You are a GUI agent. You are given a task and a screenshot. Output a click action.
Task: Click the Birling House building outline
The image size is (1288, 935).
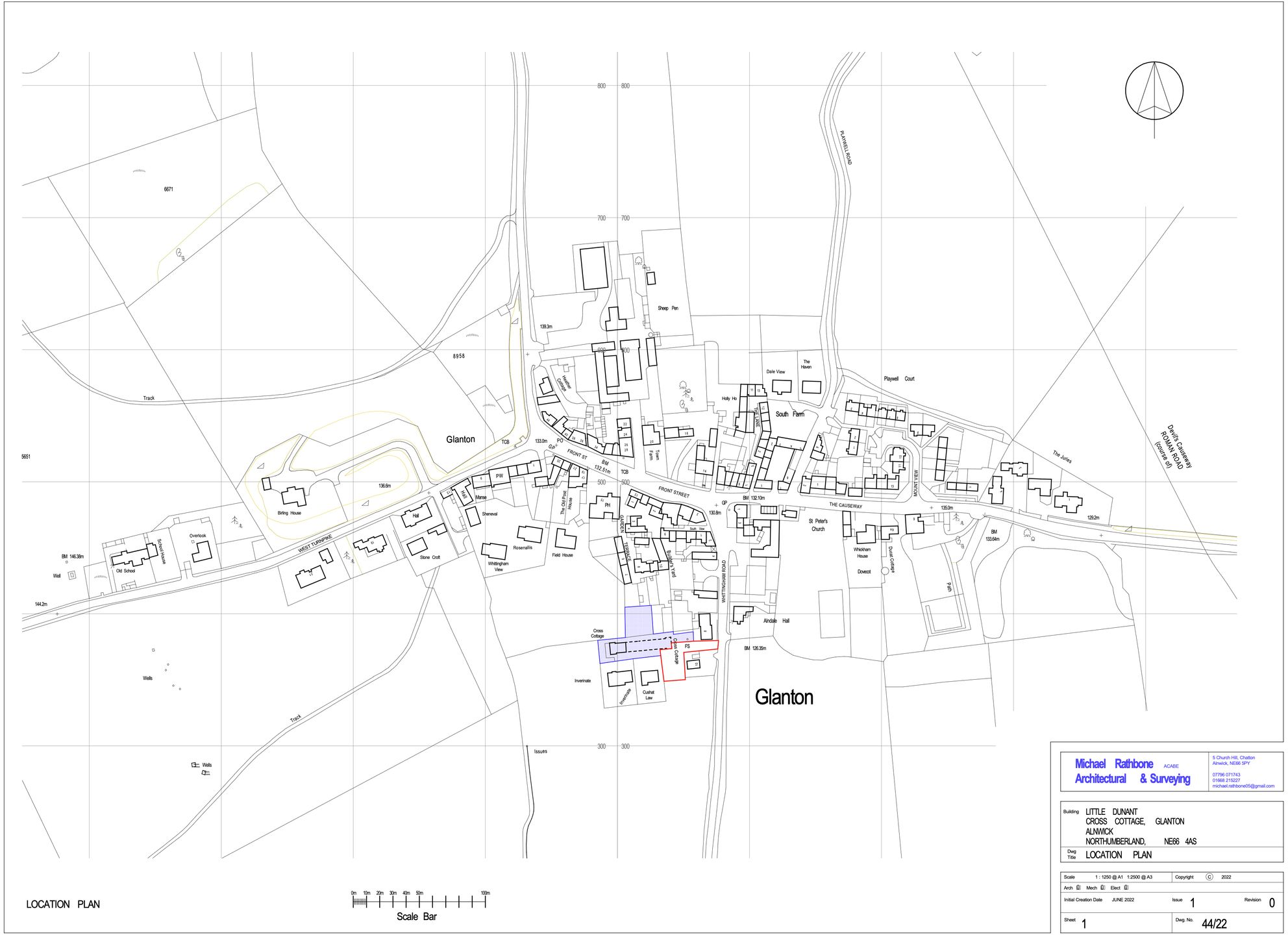[x=293, y=496]
